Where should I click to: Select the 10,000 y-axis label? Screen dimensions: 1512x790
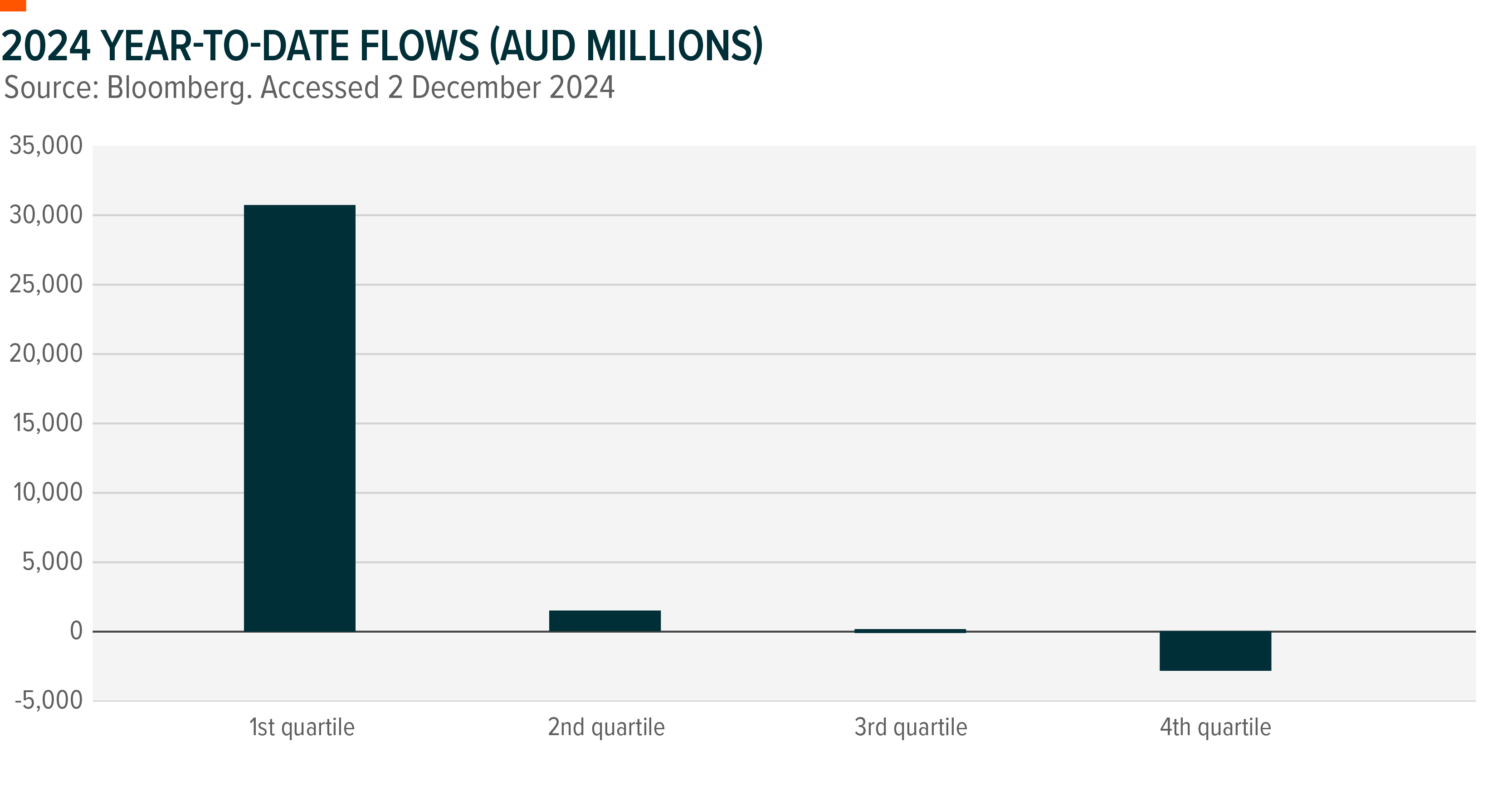tap(48, 493)
